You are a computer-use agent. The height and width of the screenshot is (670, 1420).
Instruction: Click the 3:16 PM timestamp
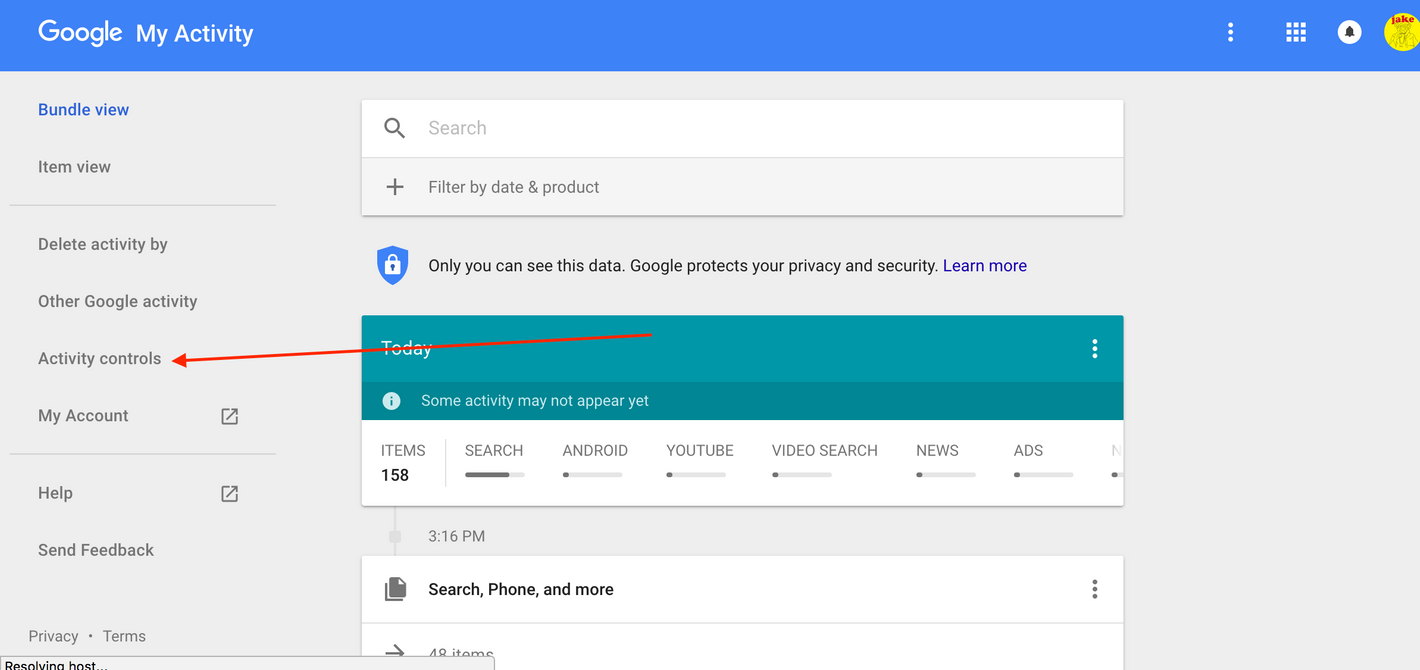click(456, 536)
